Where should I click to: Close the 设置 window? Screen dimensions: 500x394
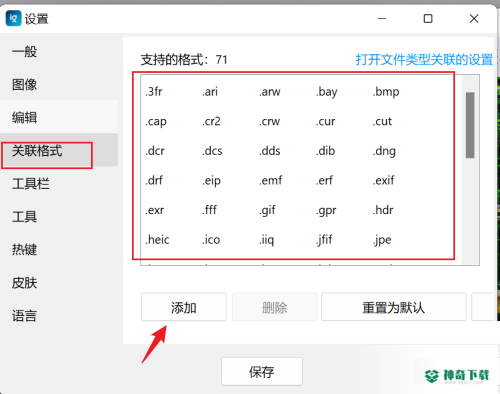(474, 19)
